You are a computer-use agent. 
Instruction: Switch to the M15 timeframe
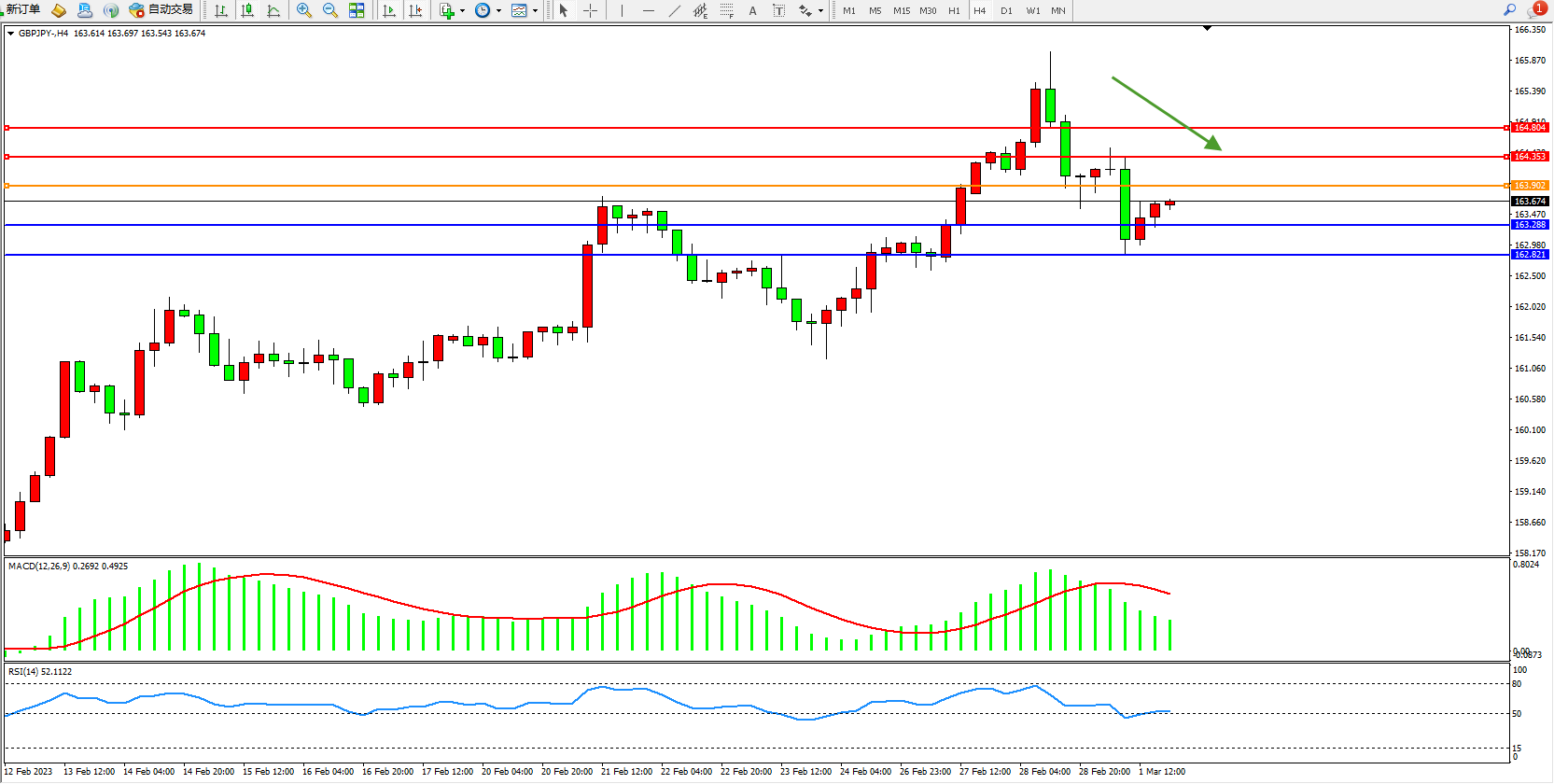901,10
